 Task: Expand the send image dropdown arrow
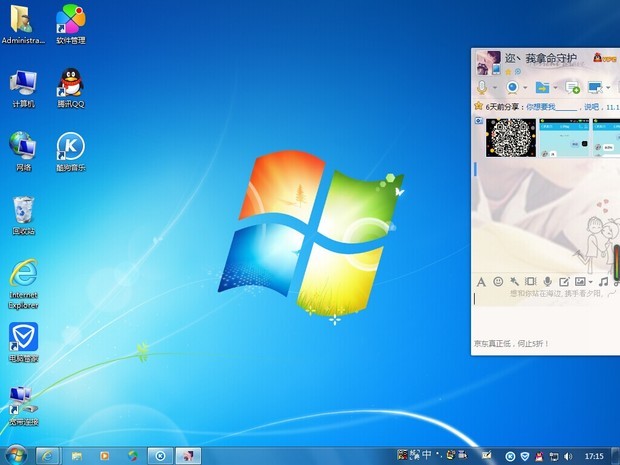click(591, 282)
